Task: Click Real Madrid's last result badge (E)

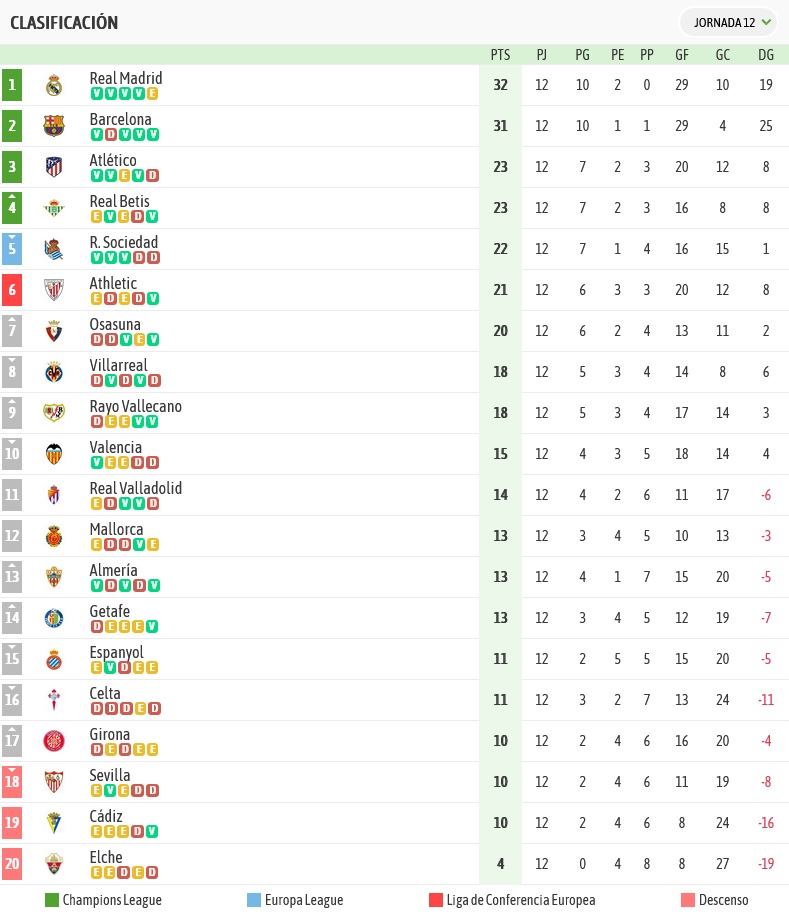Action: pos(152,93)
